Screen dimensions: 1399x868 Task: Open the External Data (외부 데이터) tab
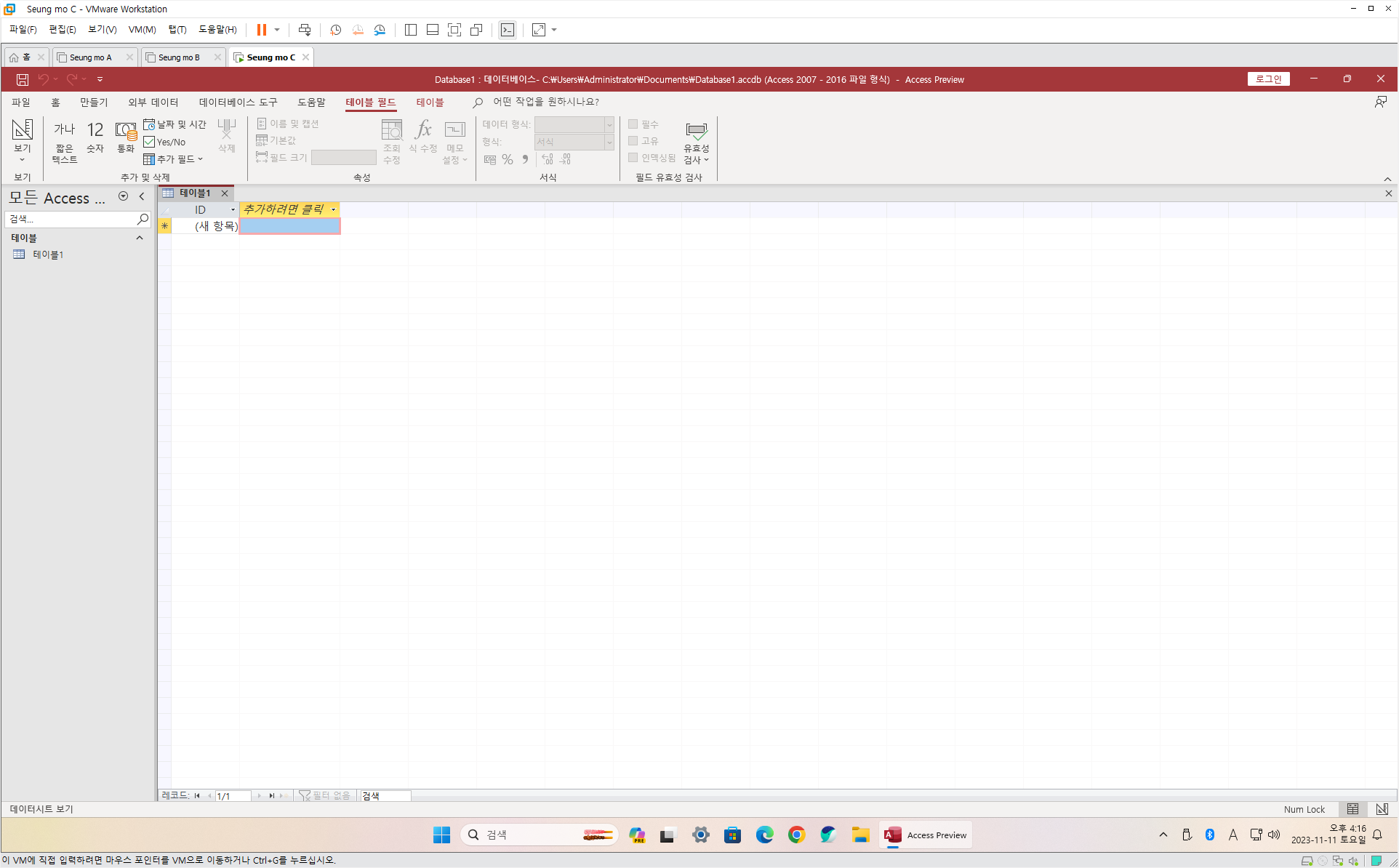153,103
